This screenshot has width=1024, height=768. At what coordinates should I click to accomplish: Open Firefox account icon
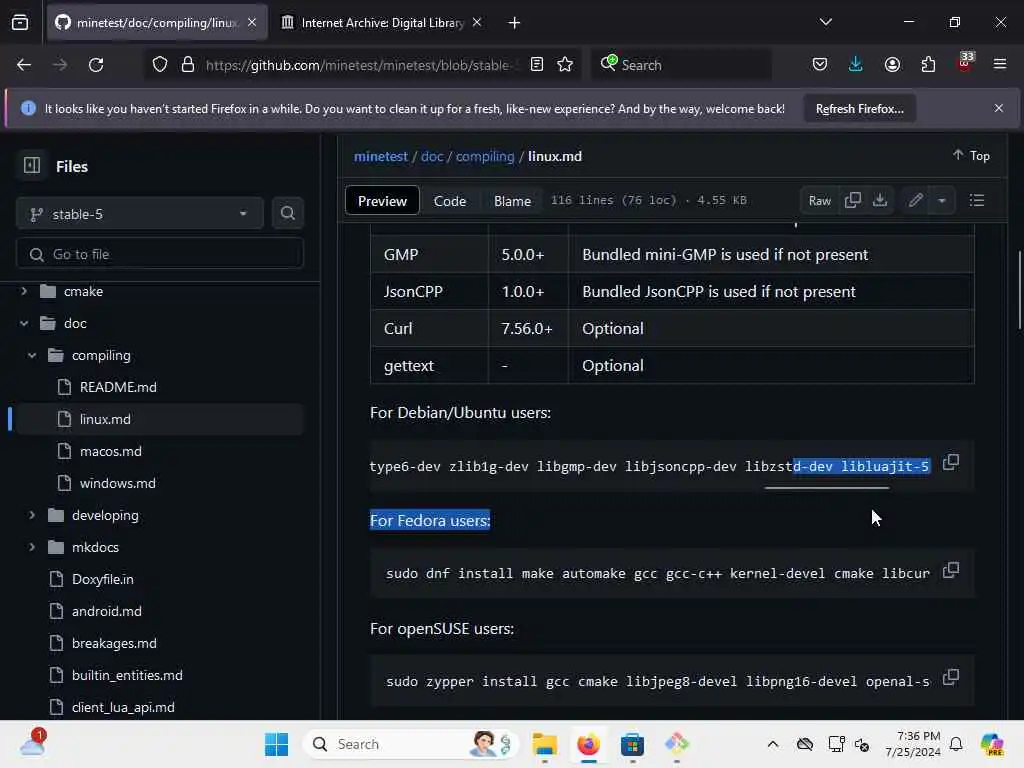point(892,64)
